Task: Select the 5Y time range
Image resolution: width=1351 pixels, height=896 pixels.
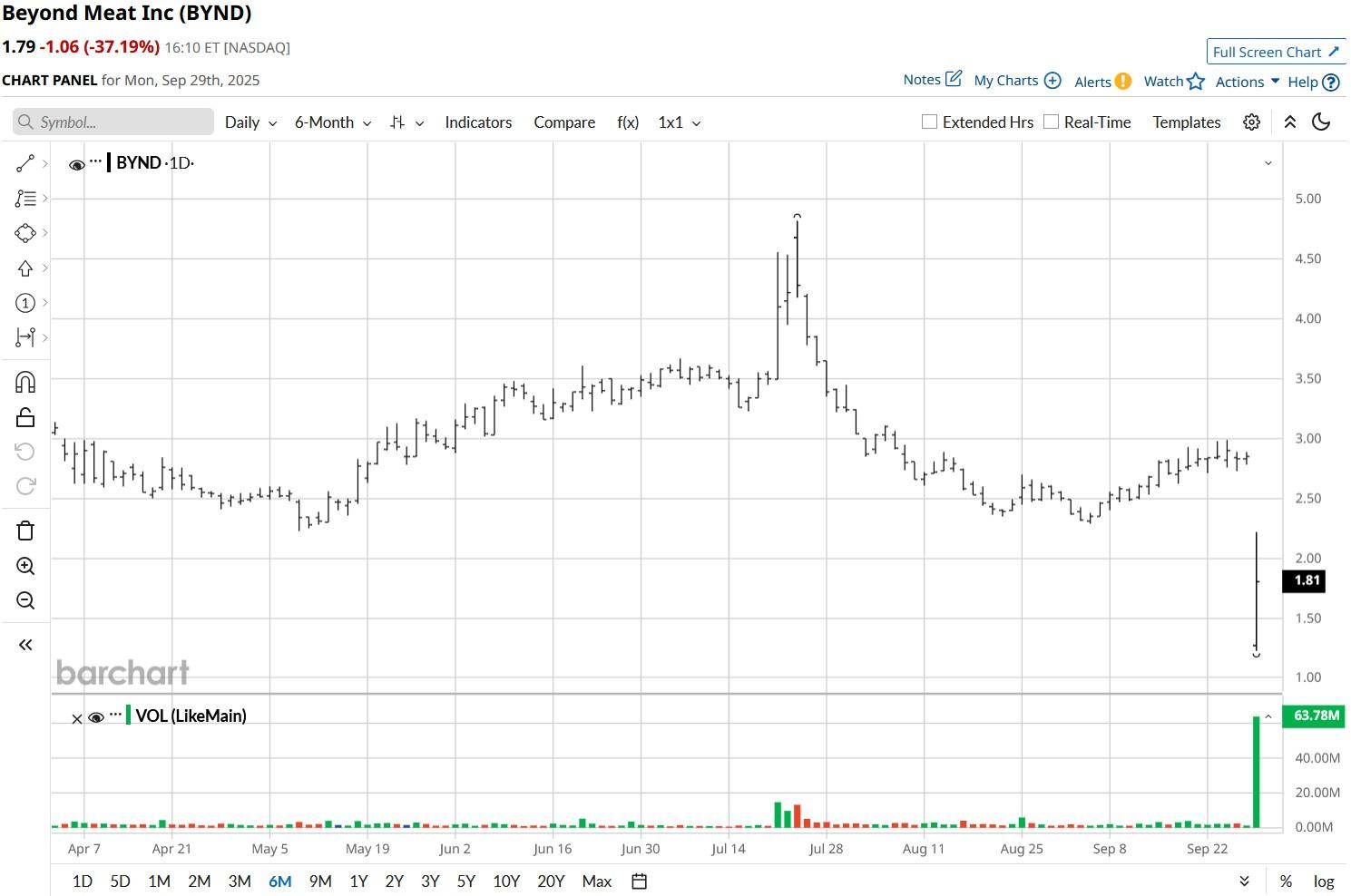Action: [x=466, y=881]
